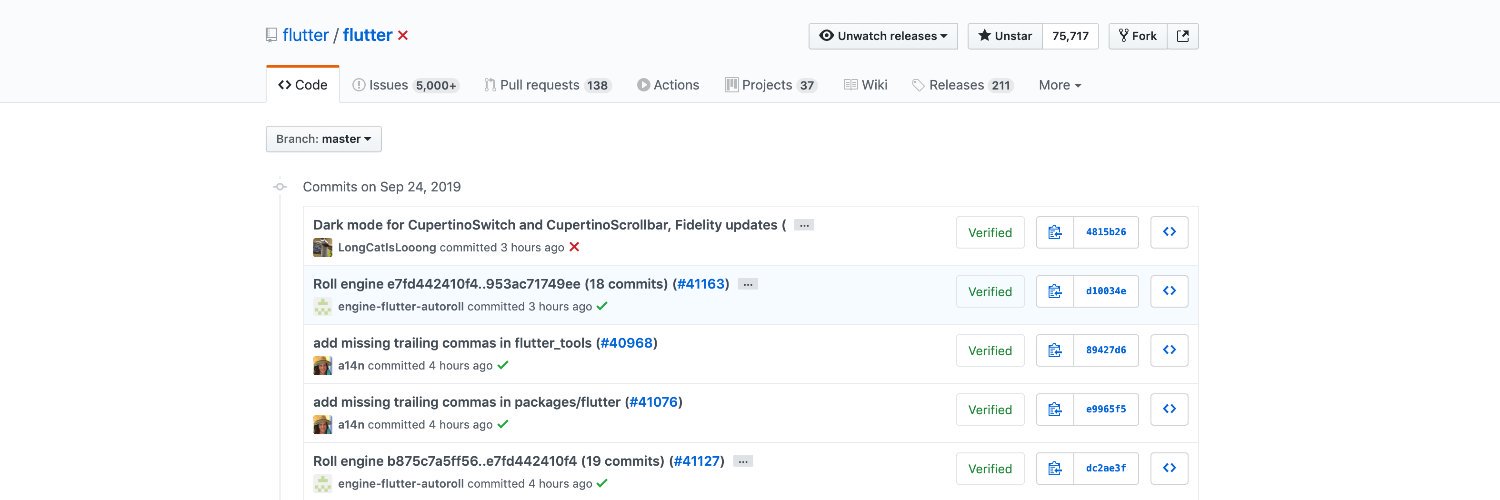Click the repository book icon before flutter
This screenshot has height=500, width=1500.
click(x=271, y=35)
